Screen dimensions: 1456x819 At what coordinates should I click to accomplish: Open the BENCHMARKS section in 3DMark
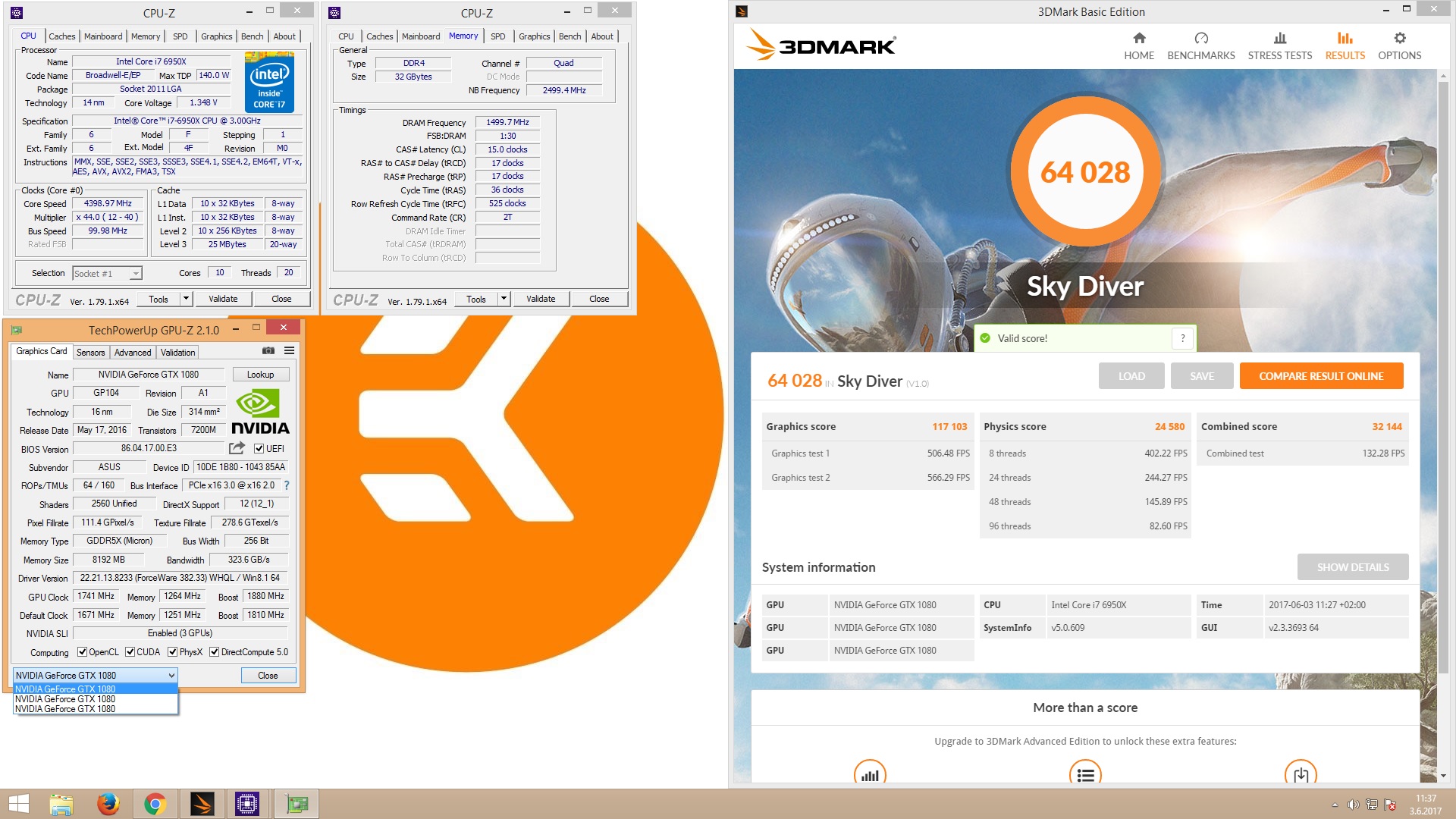(1200, 46)
